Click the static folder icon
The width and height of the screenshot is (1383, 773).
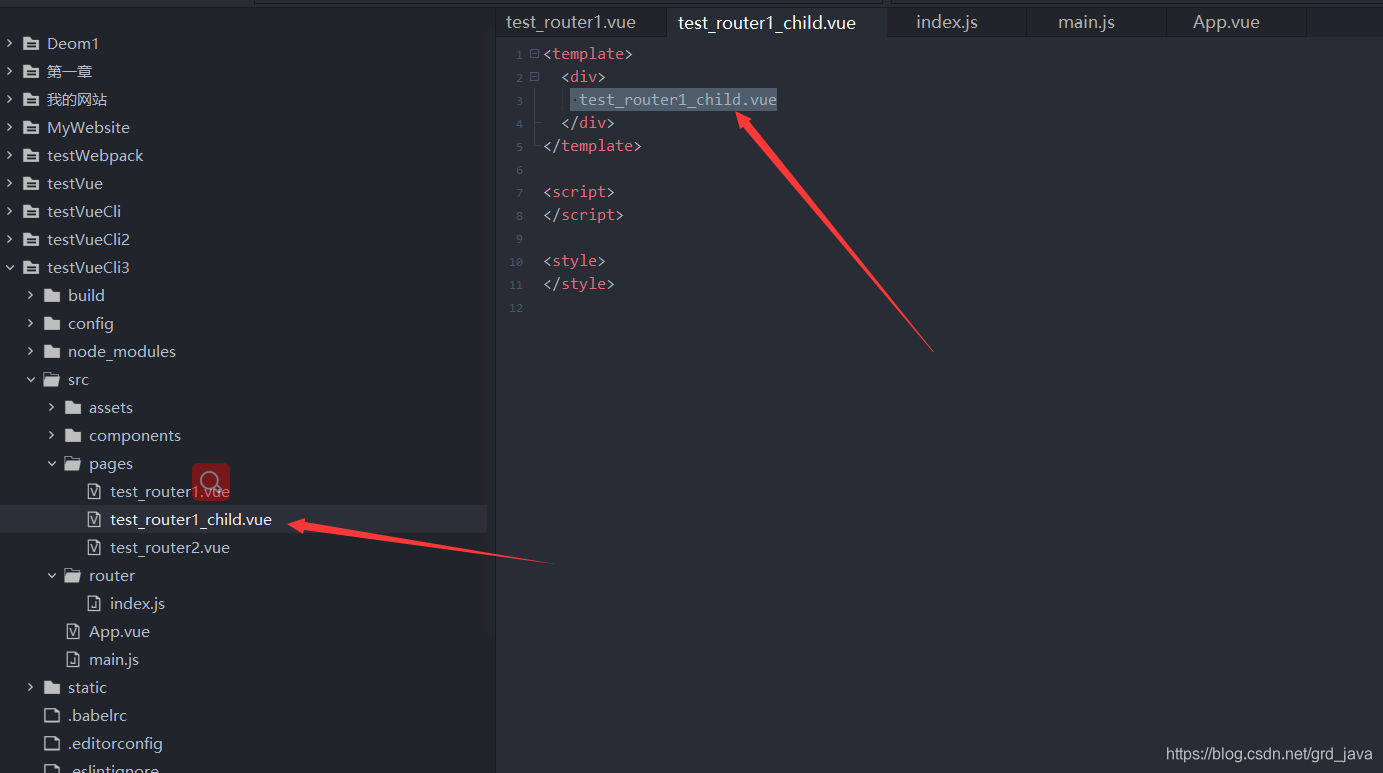click(x=52, y=687)
